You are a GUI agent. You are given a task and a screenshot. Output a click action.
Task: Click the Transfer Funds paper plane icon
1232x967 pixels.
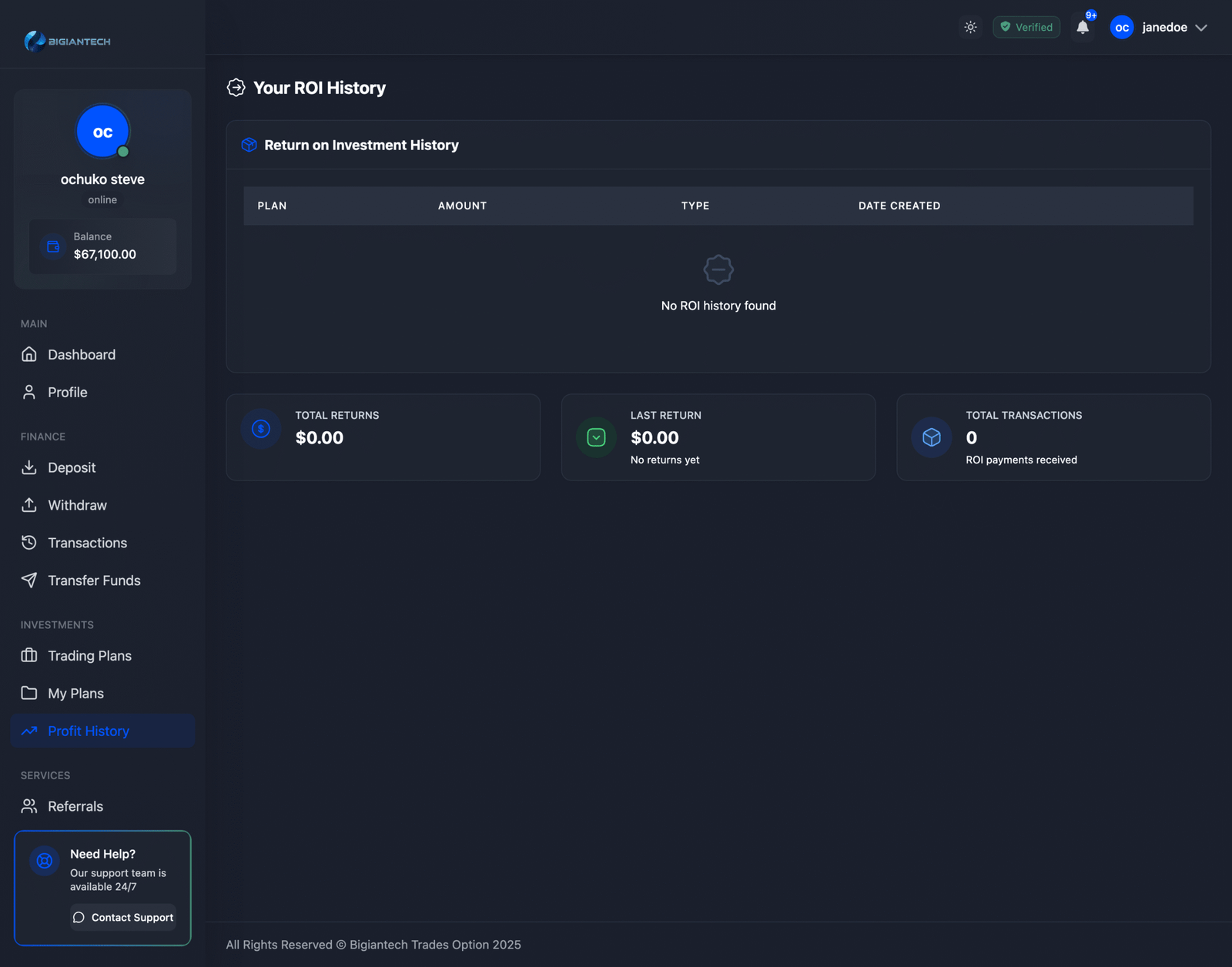coord(29,581)
